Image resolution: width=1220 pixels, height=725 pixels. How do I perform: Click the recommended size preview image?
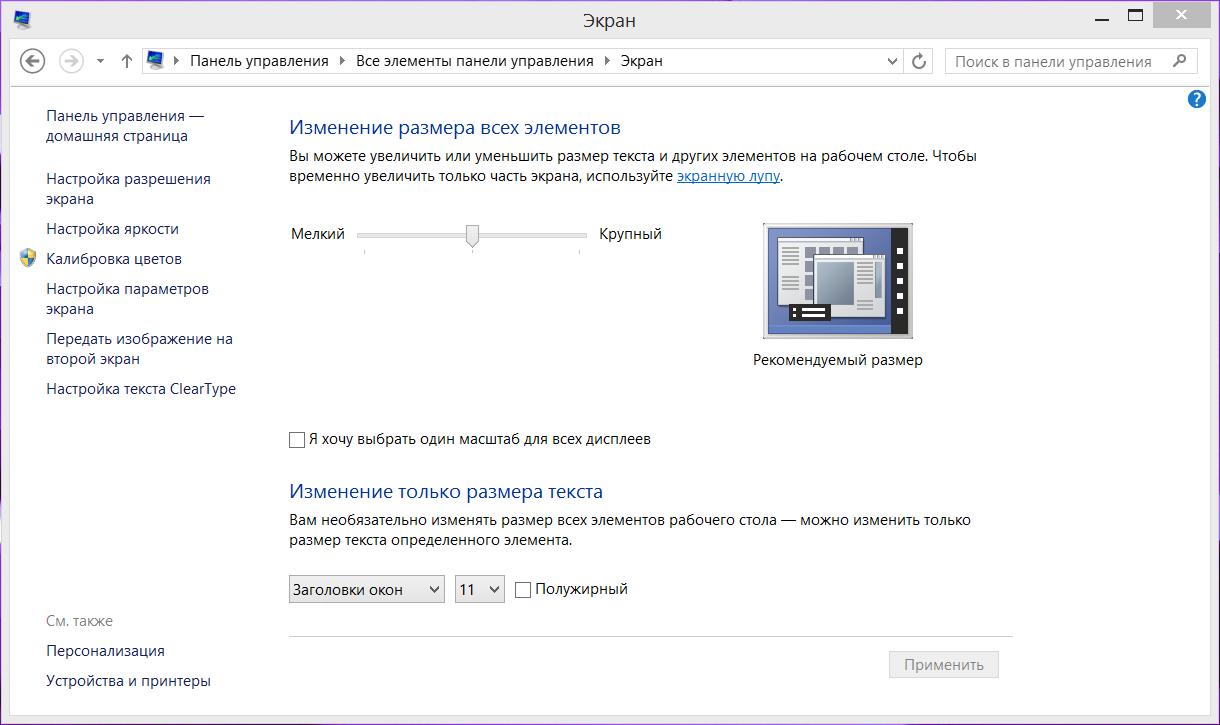838,280
